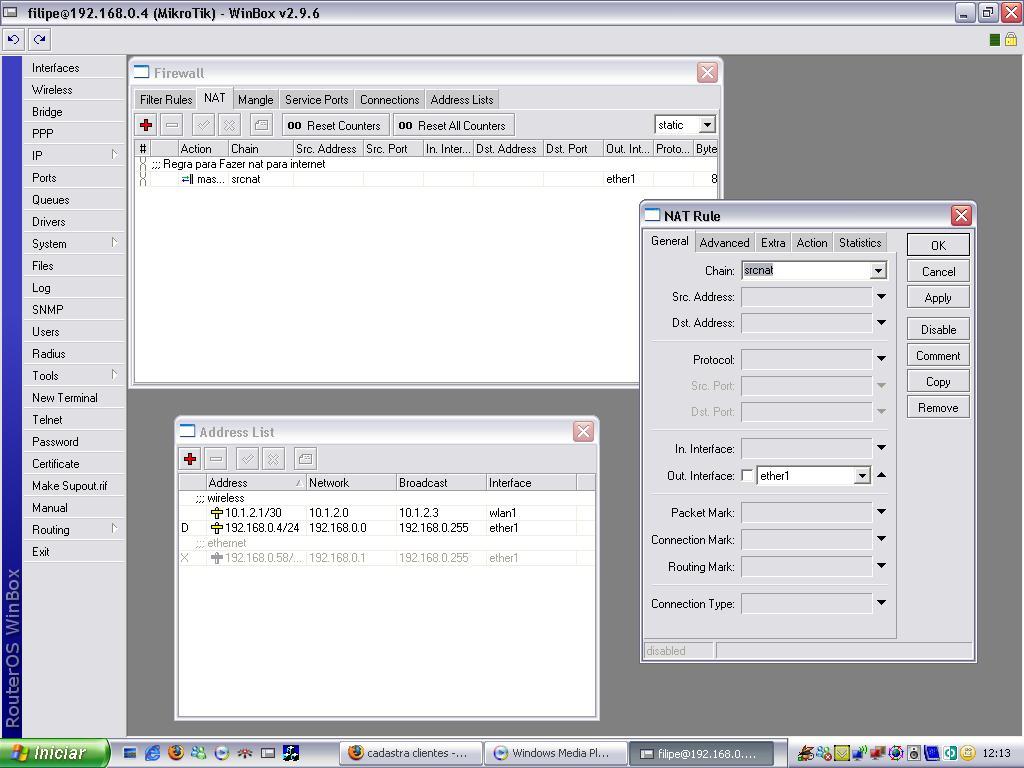This screenshot has height=768, width=1024.
Task: Click Show Desktop quick launch icon
Action: 129,753
